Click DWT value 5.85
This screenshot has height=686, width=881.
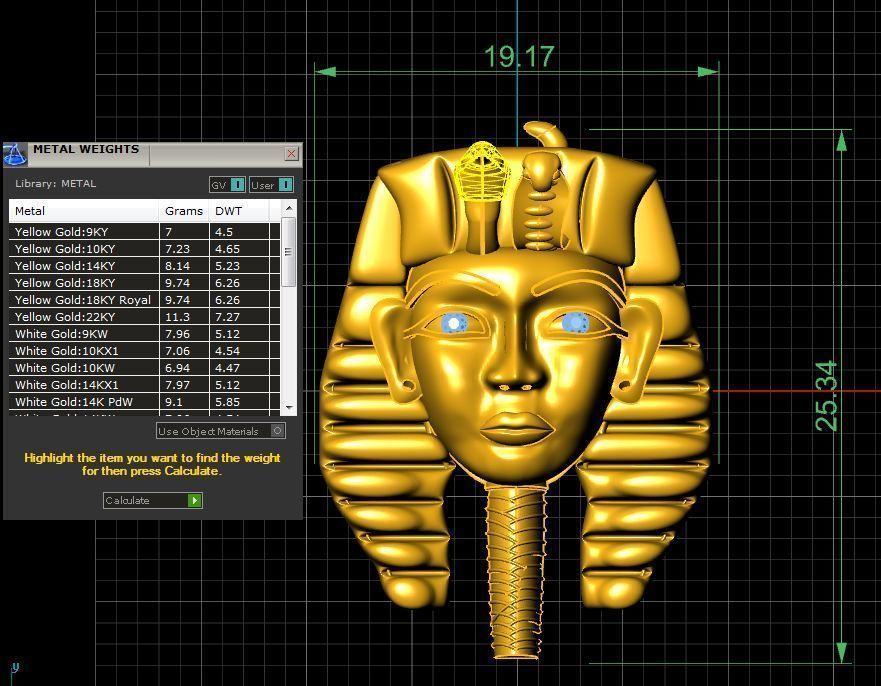(227, 402)
